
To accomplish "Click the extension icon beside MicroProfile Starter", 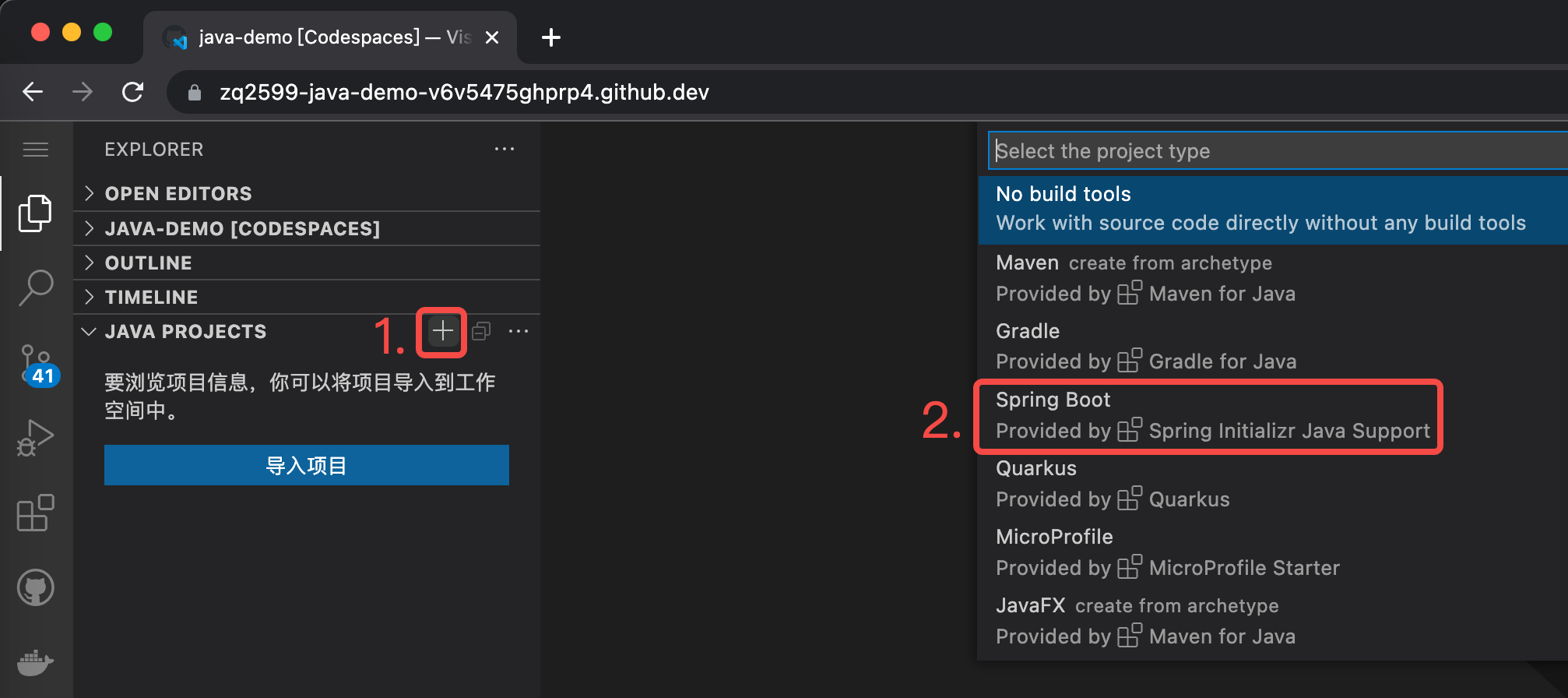I will pyautogui.click(x=1130, y=566).
